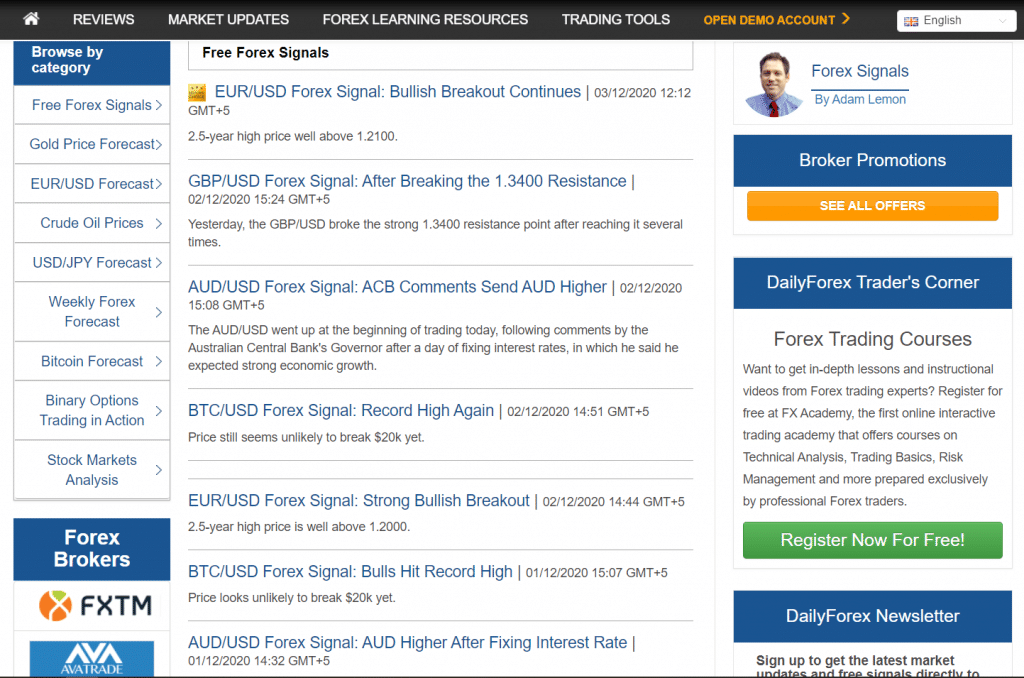
Task: Select Stock Markets Analysis category
Action: click(91, 470)
